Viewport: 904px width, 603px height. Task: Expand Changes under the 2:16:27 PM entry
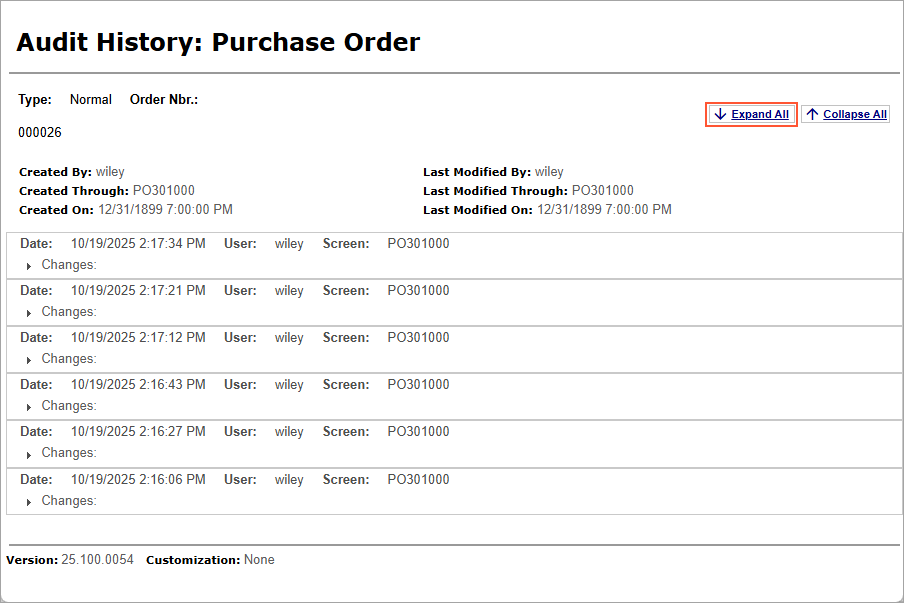pyautogui.click(x=29, y=454)
